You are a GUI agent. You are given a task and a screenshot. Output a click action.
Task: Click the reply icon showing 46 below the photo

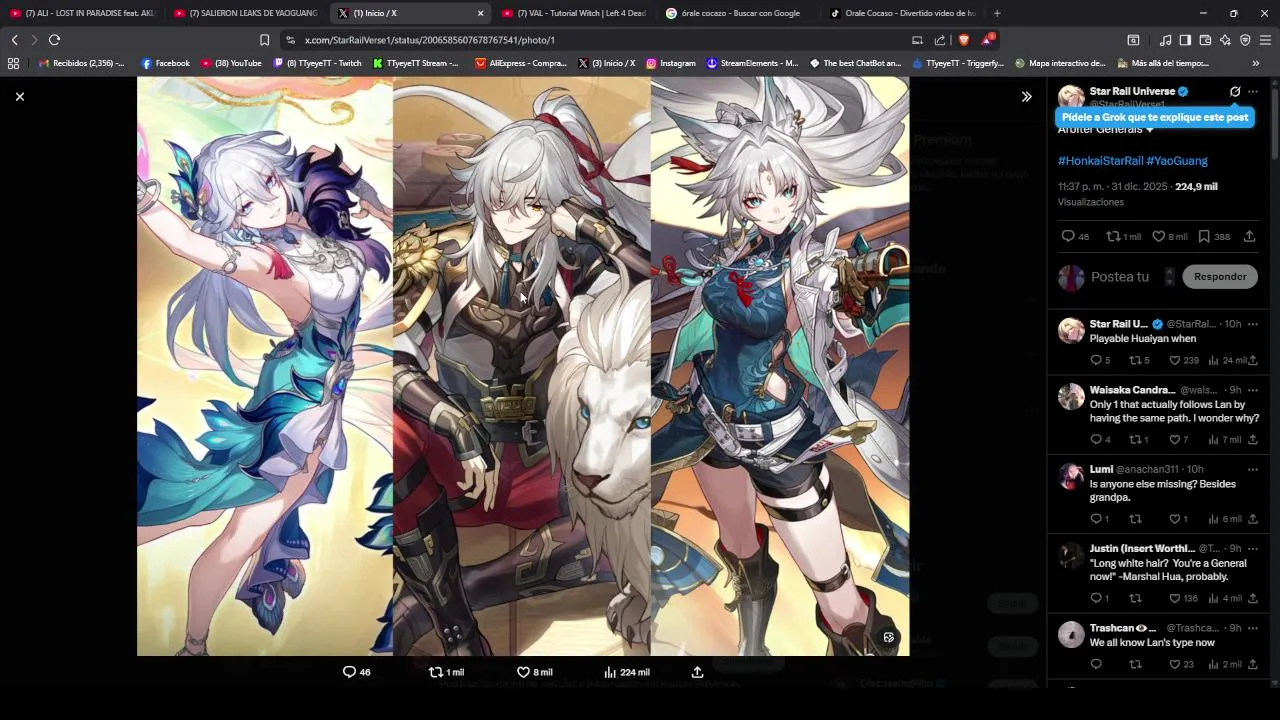click(x=349, y=672)
